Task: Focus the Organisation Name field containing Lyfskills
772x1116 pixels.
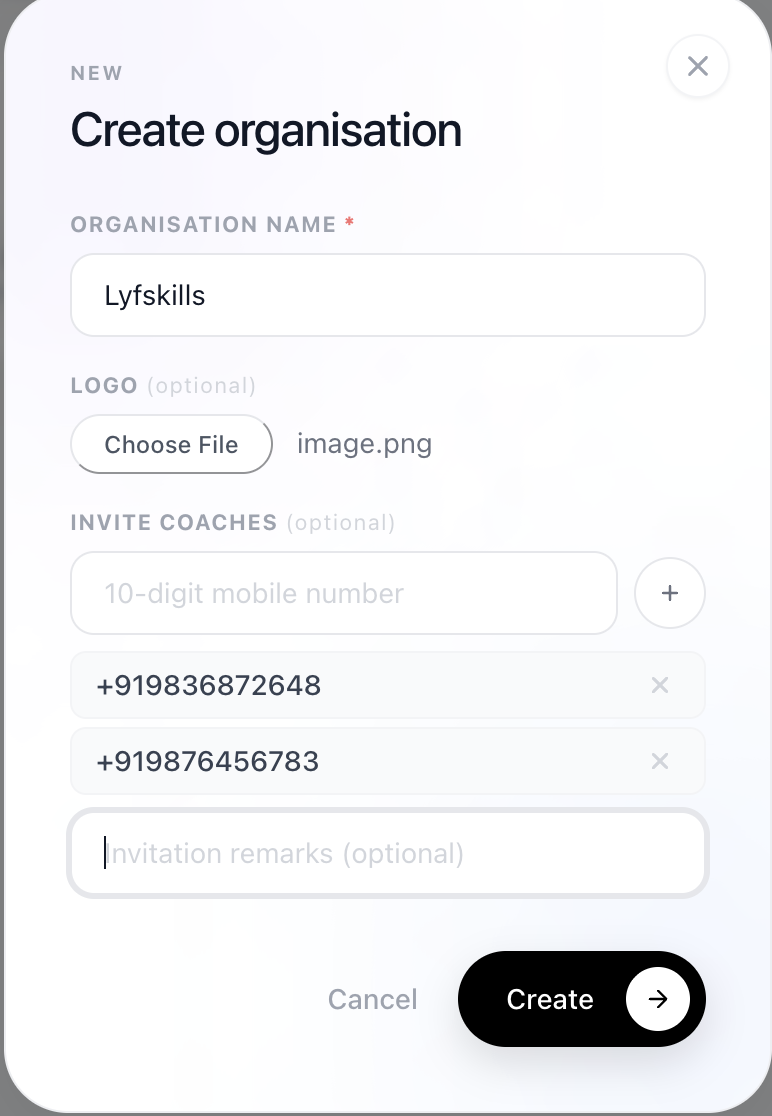Action: click(388, 295)
